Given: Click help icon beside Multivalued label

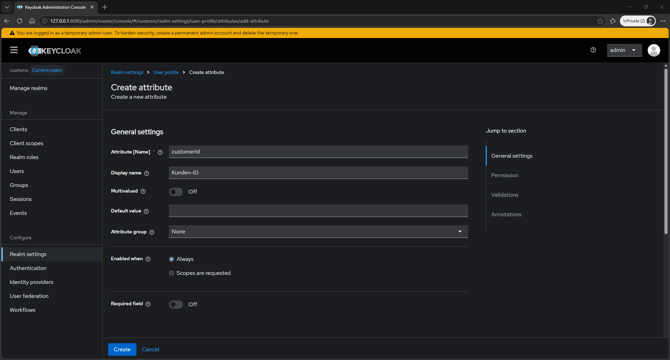Looking at the screenshot, I should coord(143,191).
